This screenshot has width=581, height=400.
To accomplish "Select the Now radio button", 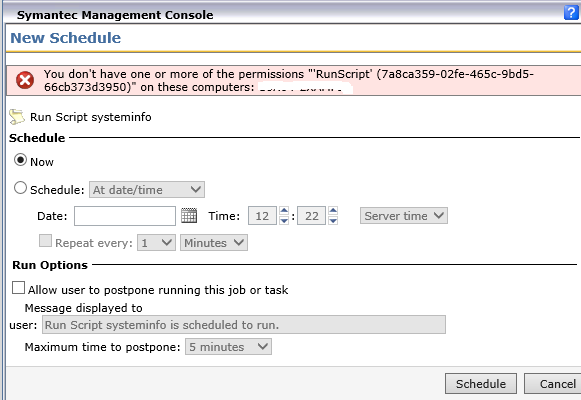I will pos(20,160).
